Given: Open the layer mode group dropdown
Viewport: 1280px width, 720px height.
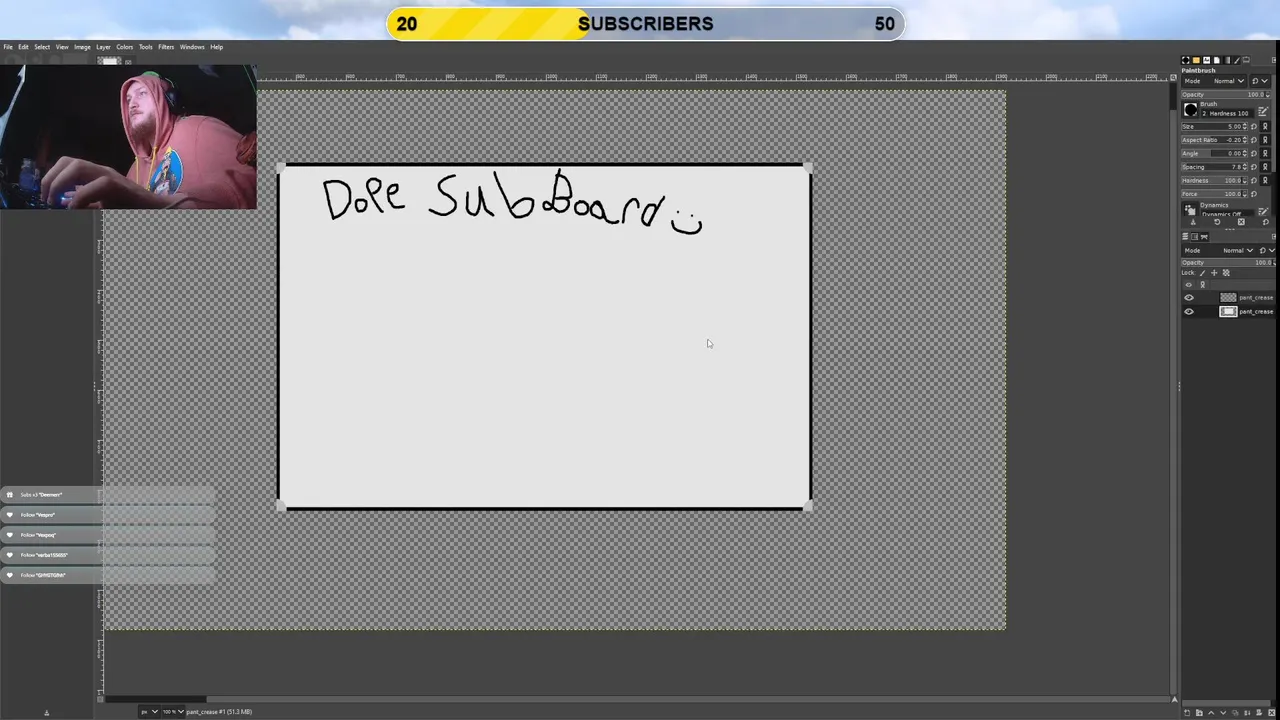Looking at the screenshot, I should coord(1268,251).
